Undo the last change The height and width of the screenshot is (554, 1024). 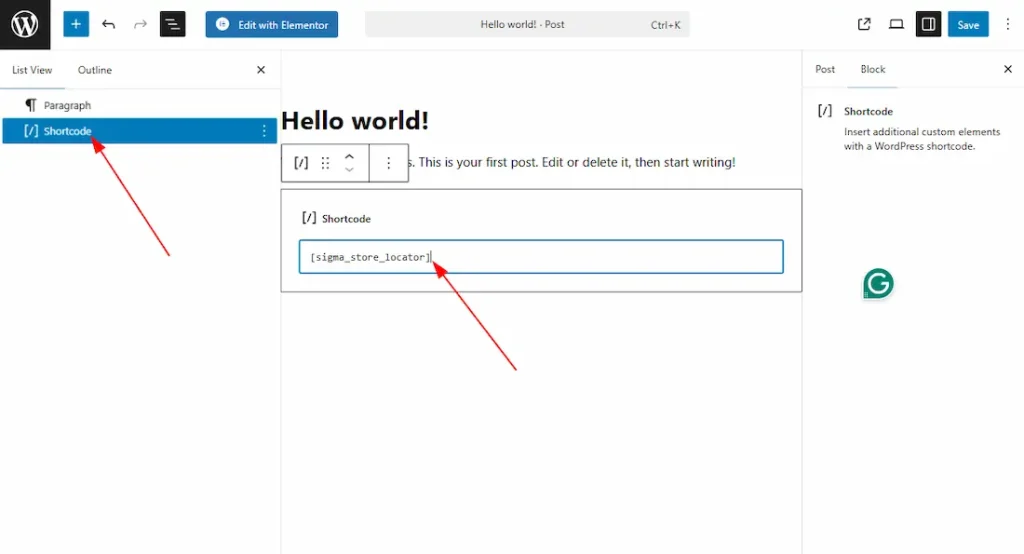coord(108,24)
